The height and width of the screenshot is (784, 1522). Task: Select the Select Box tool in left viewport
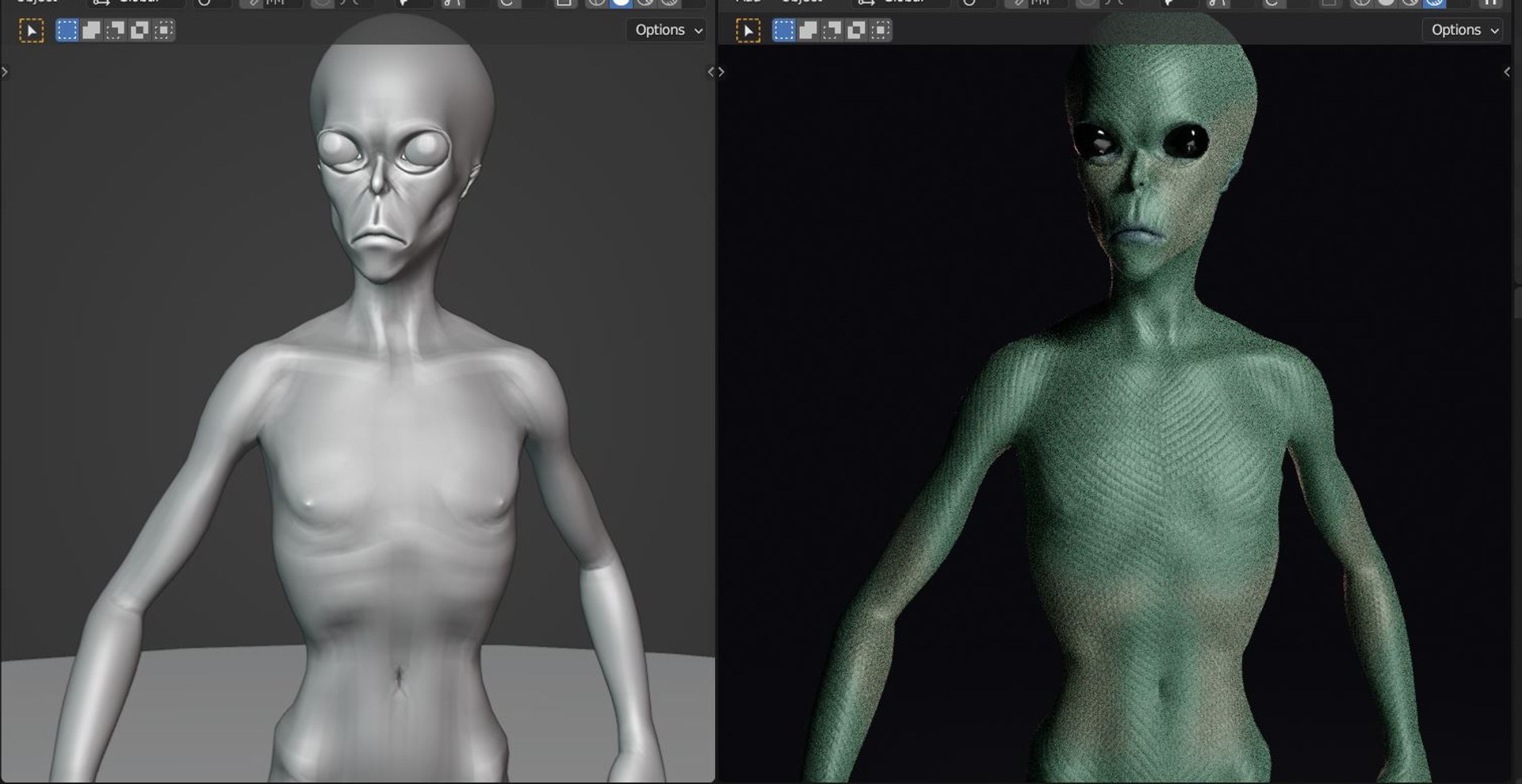click(x=32, y=31)
